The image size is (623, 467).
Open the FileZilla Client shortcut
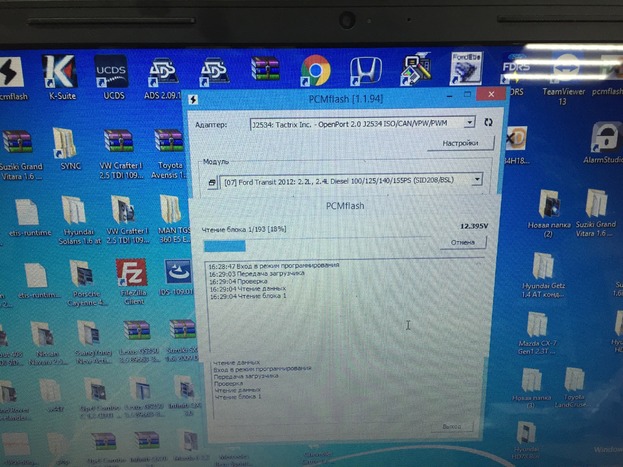131,275
